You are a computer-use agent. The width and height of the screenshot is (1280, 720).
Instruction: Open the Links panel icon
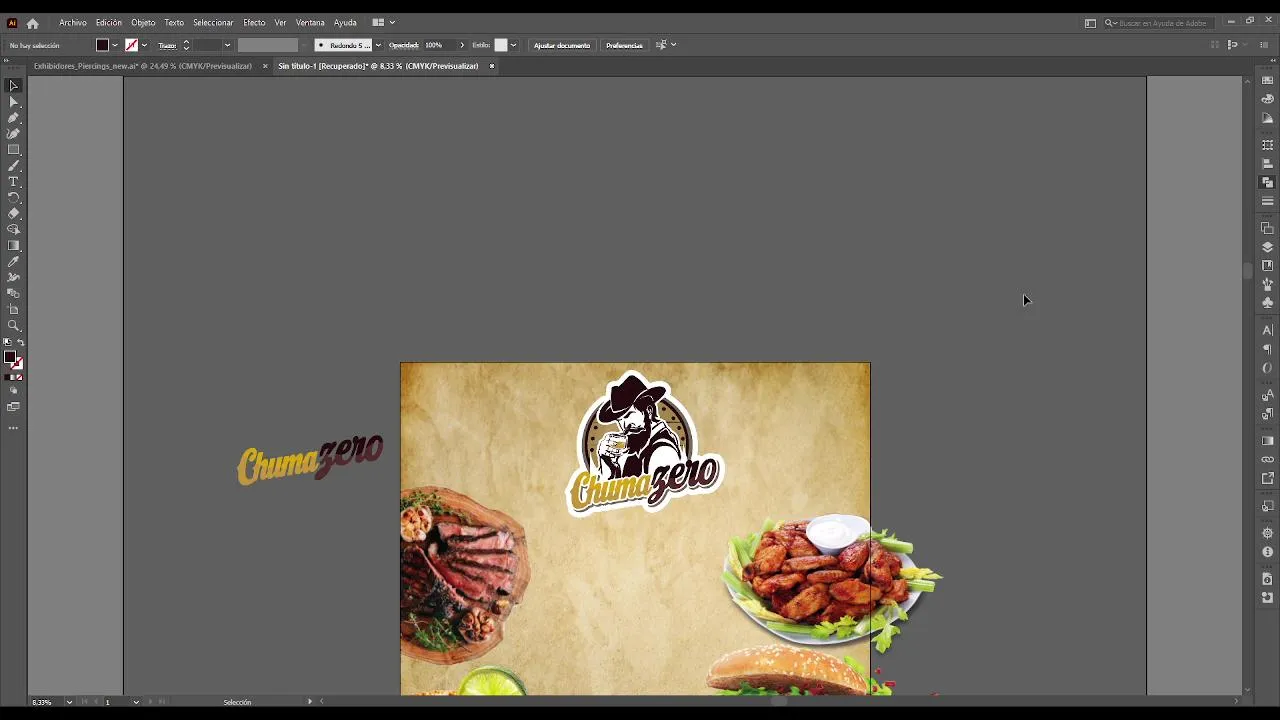coord(1268,460)
